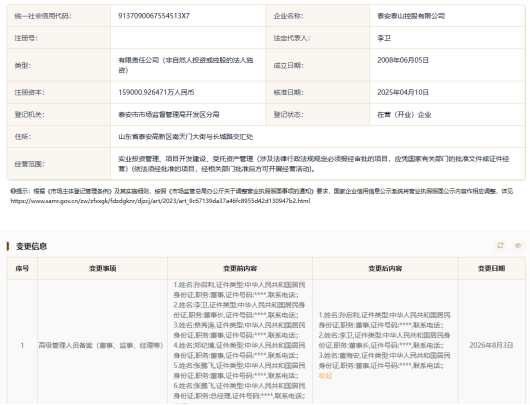Click the 变更事项 column header
Viewport: 530px width, 405px height.
coord(102,268)
